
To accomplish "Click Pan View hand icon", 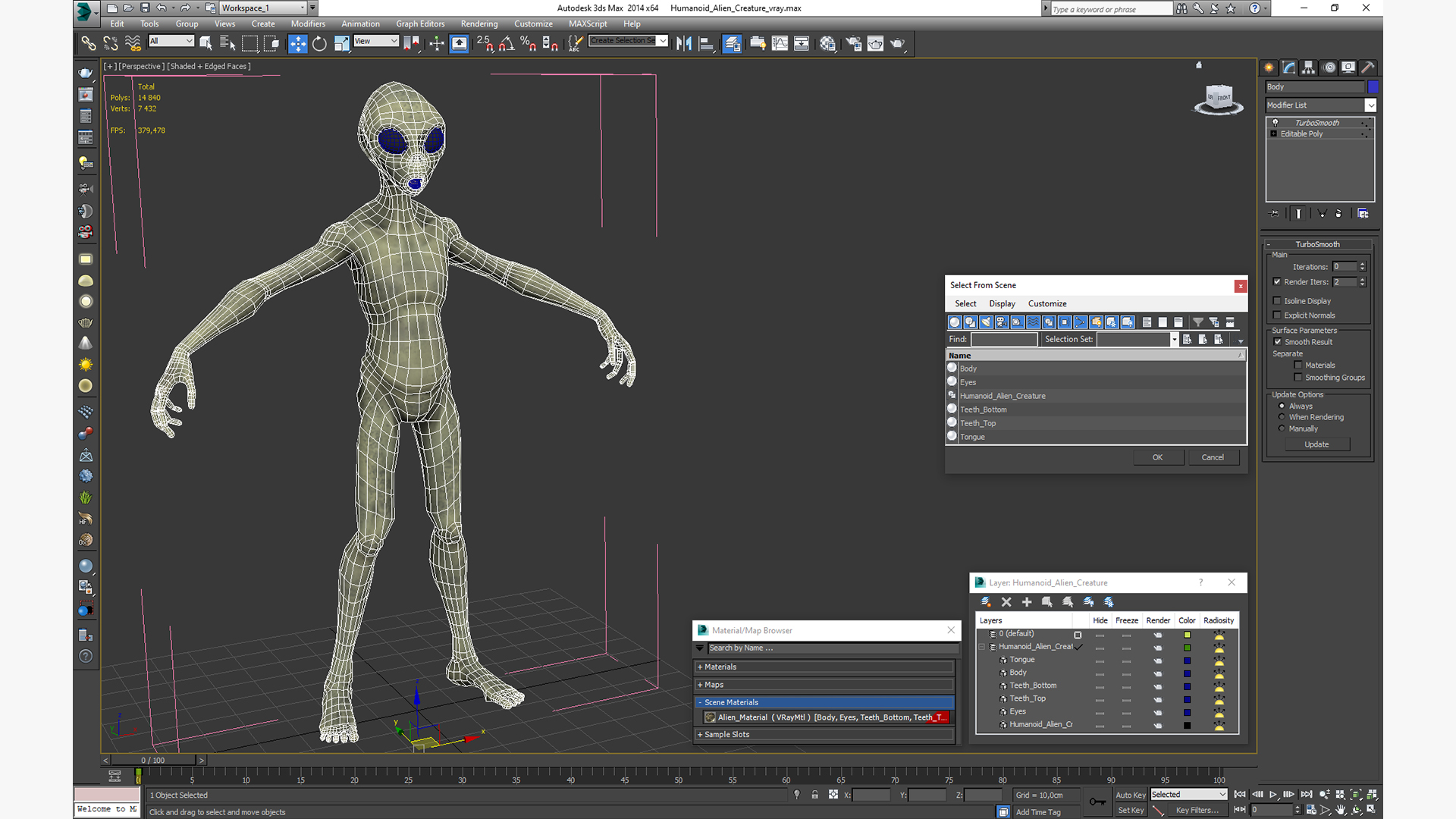I will pos(1341,810).
